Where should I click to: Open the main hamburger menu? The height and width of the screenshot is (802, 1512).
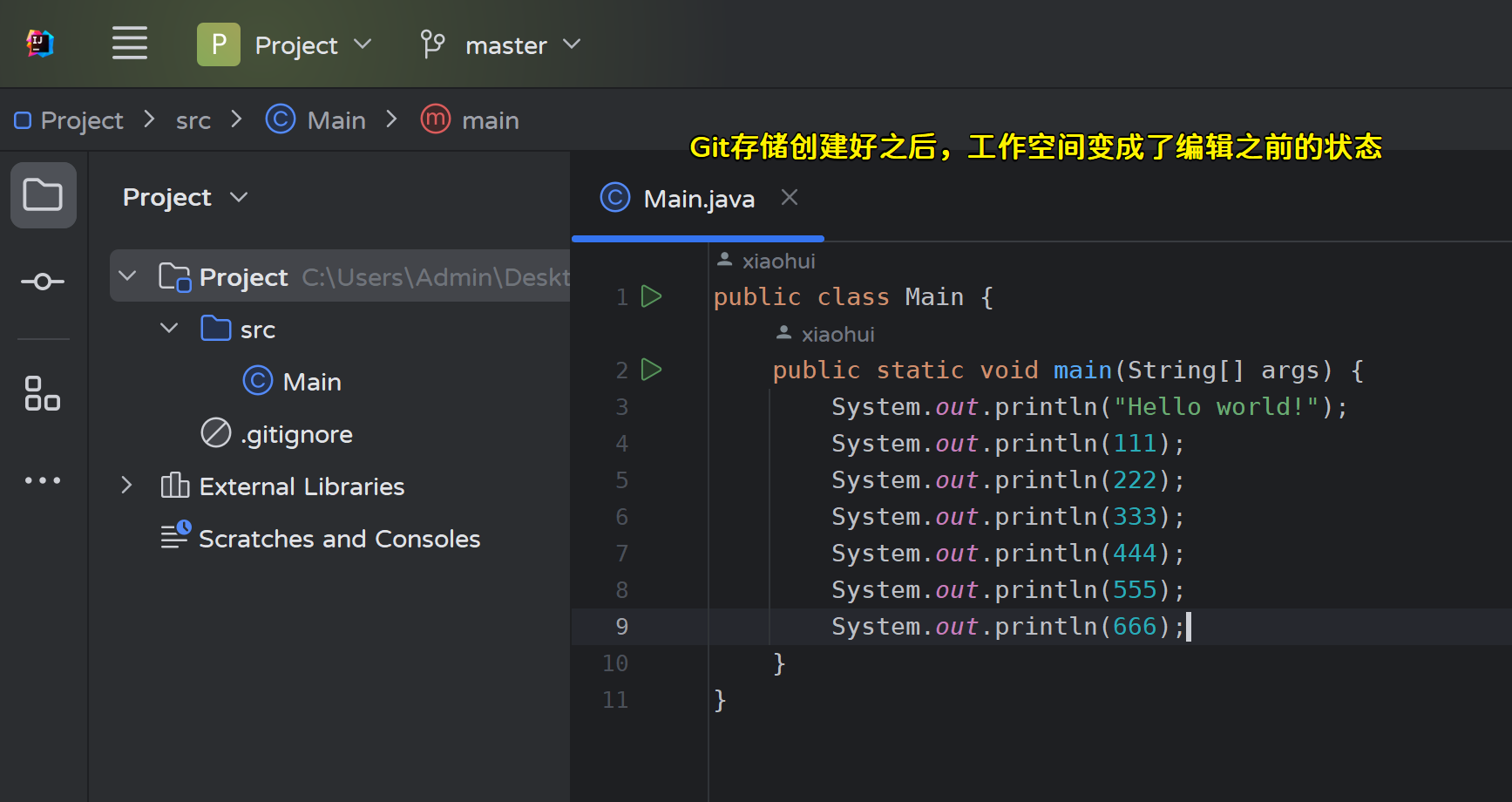[129, 43]
